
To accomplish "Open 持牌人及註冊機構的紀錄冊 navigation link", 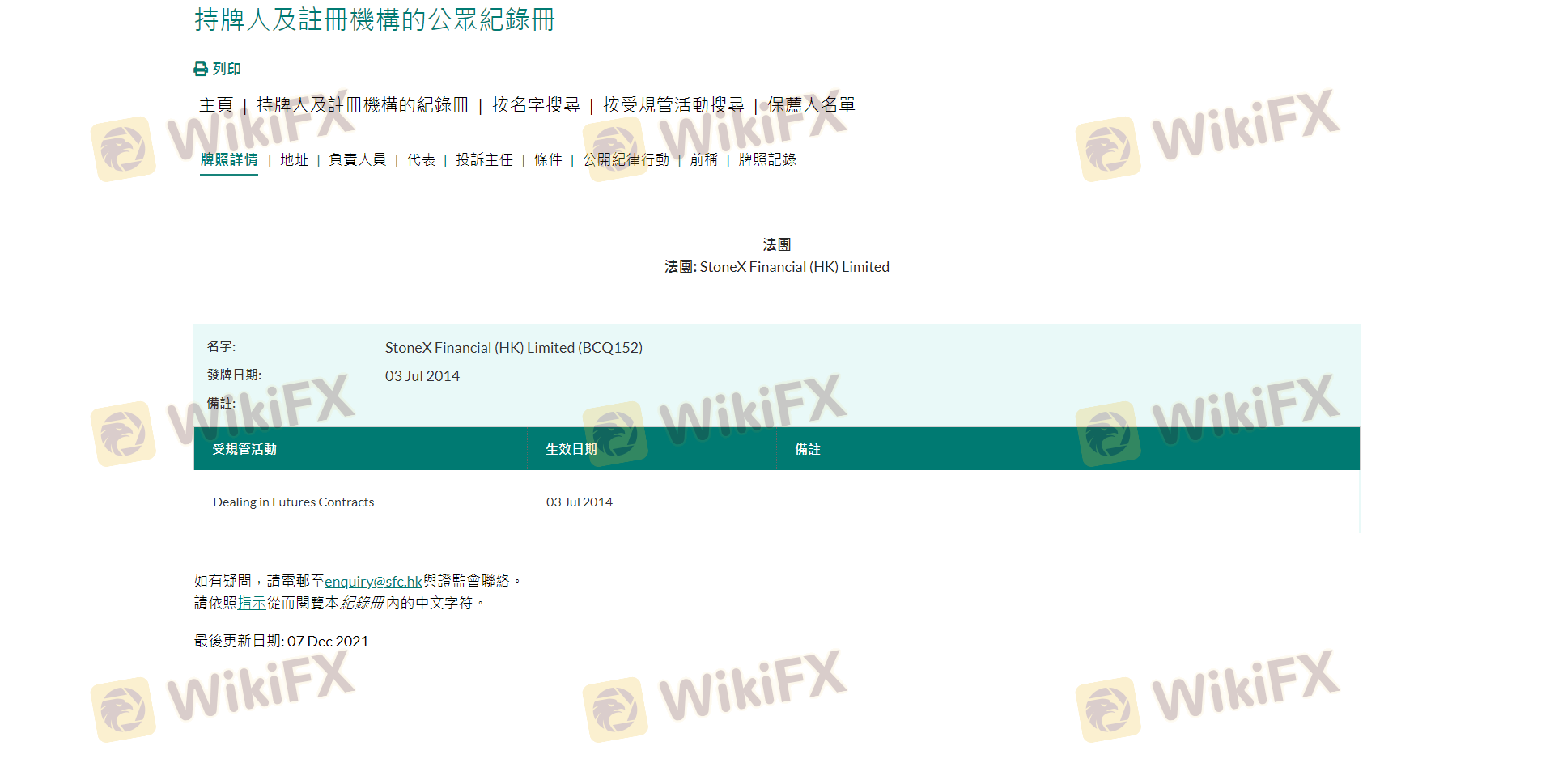I will (363, 105).
